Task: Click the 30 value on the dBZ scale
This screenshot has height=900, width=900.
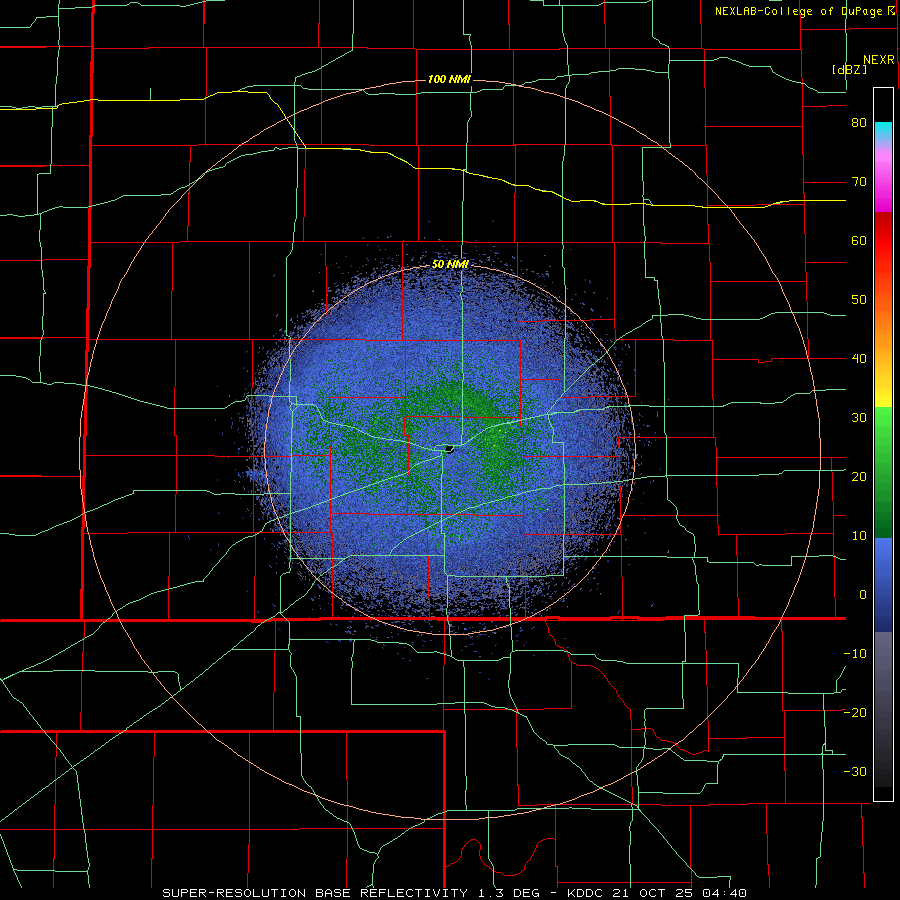Action: pos(859,418)
